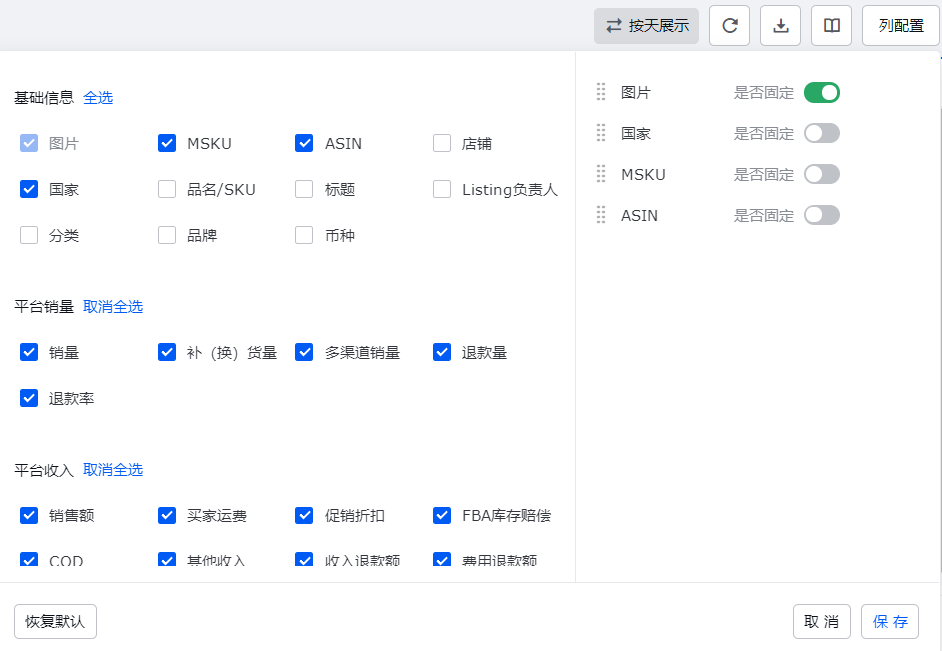
Task: Open the book guide icon
Action: click(x=831, y=26)
